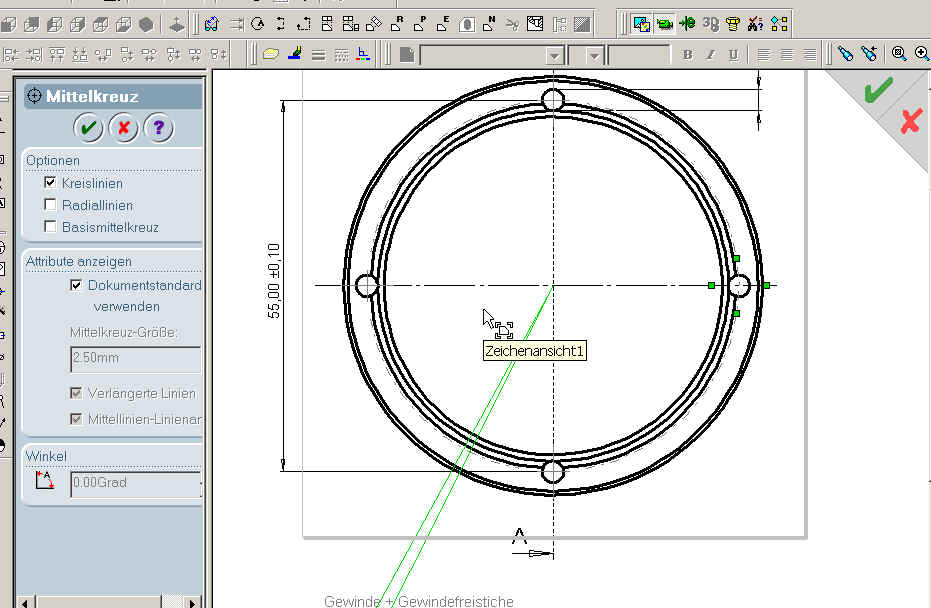Enable the Radiallinien checkbox
This screenshot has height=608, width=931.
click(x=51, y=205)
